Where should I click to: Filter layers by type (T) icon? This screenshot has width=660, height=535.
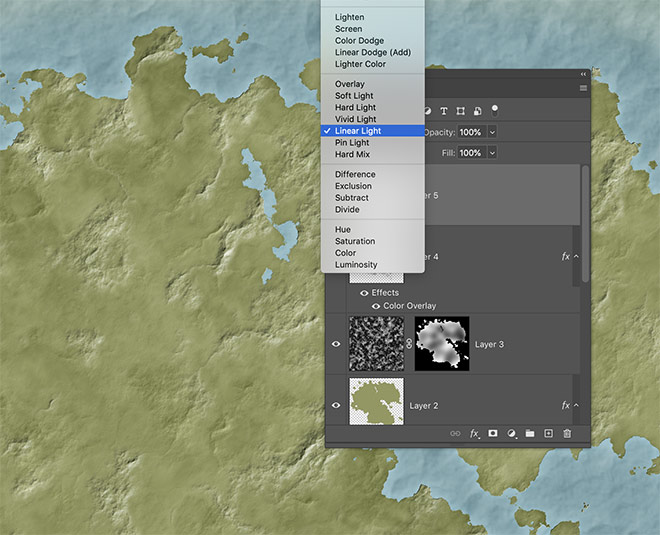click(443, 111)
